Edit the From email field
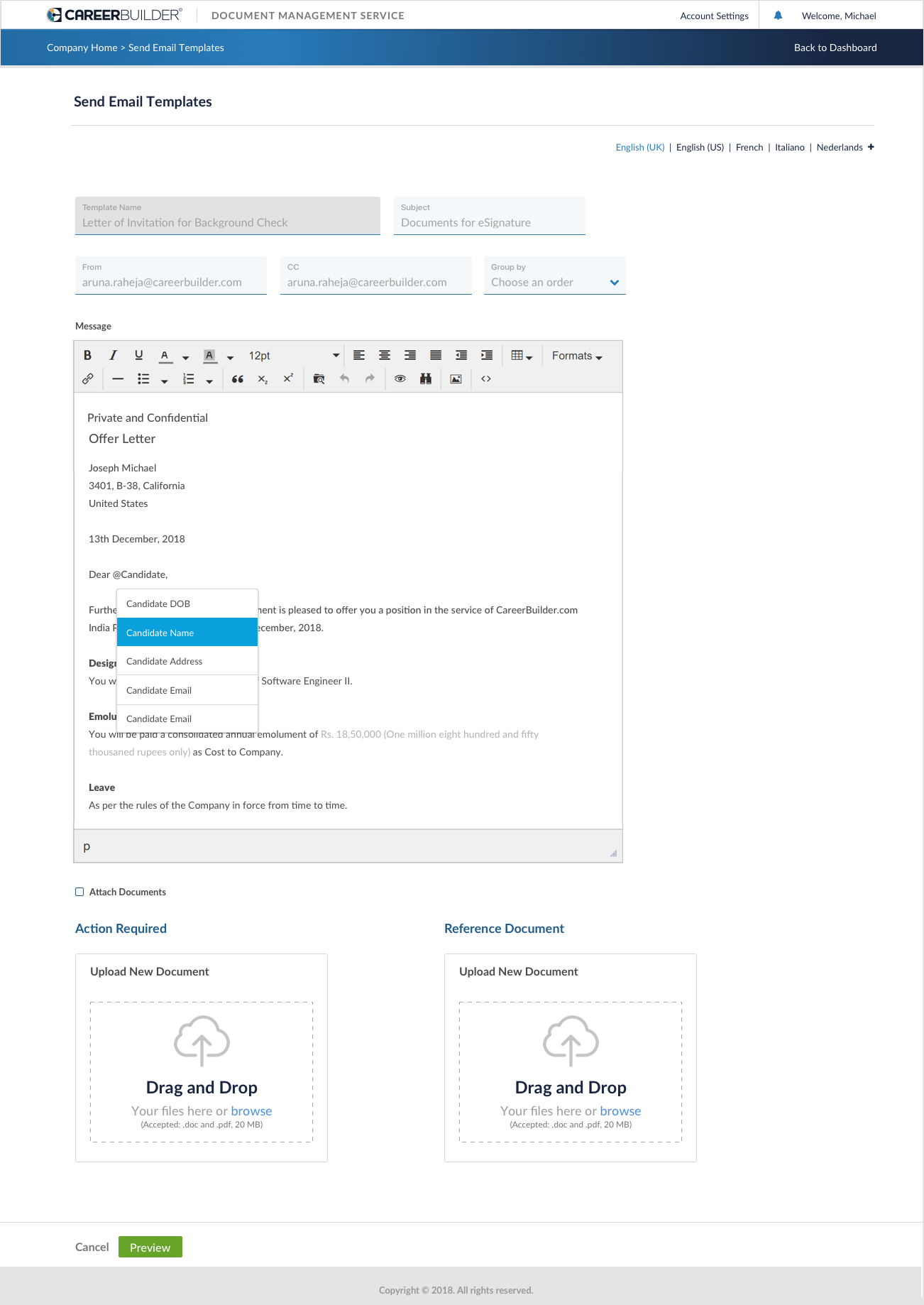This screenshot has width=924, height=1305. (x=171, y=275)
